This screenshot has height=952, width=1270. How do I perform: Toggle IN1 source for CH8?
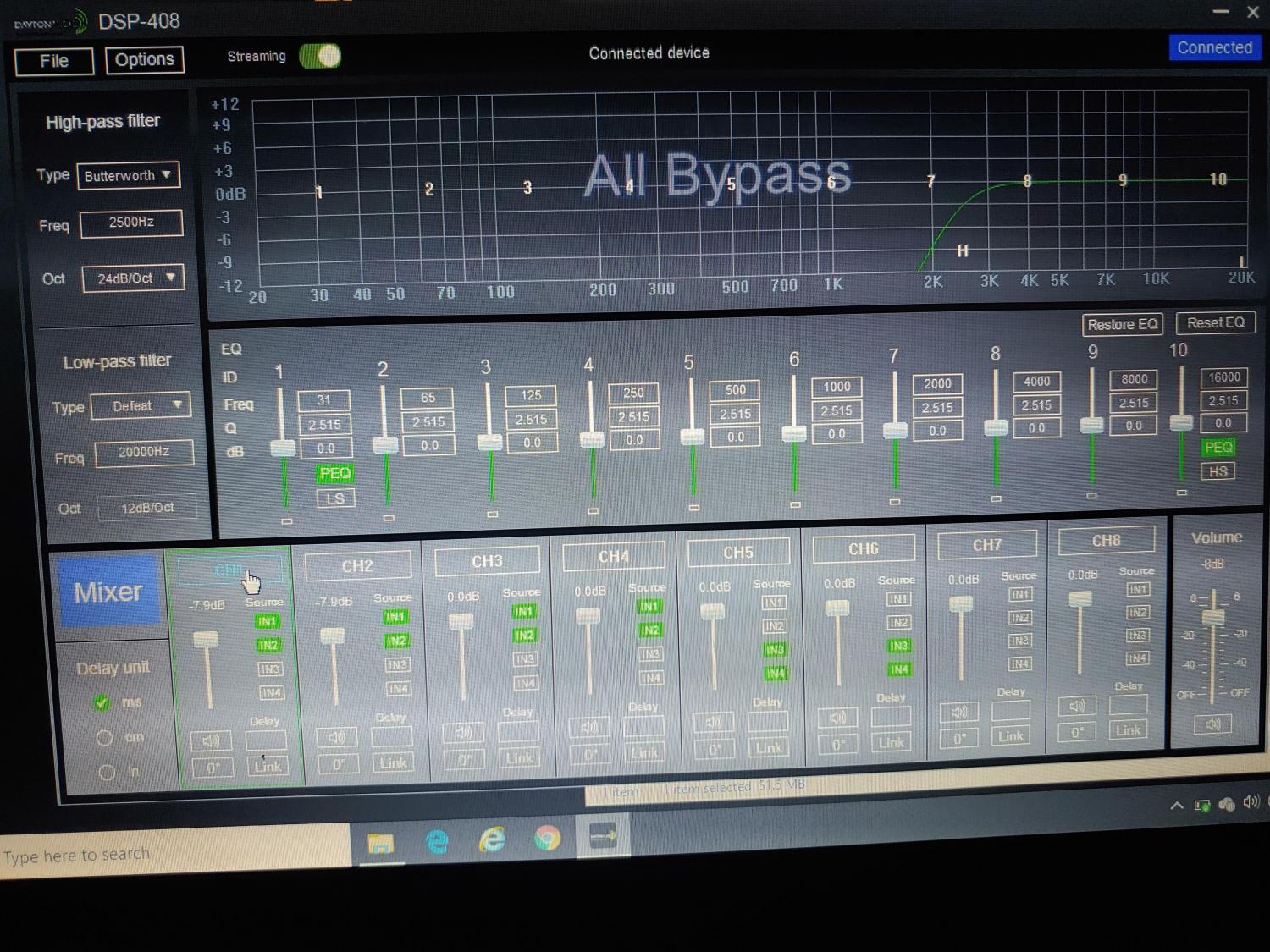(x=1137, y=589)
